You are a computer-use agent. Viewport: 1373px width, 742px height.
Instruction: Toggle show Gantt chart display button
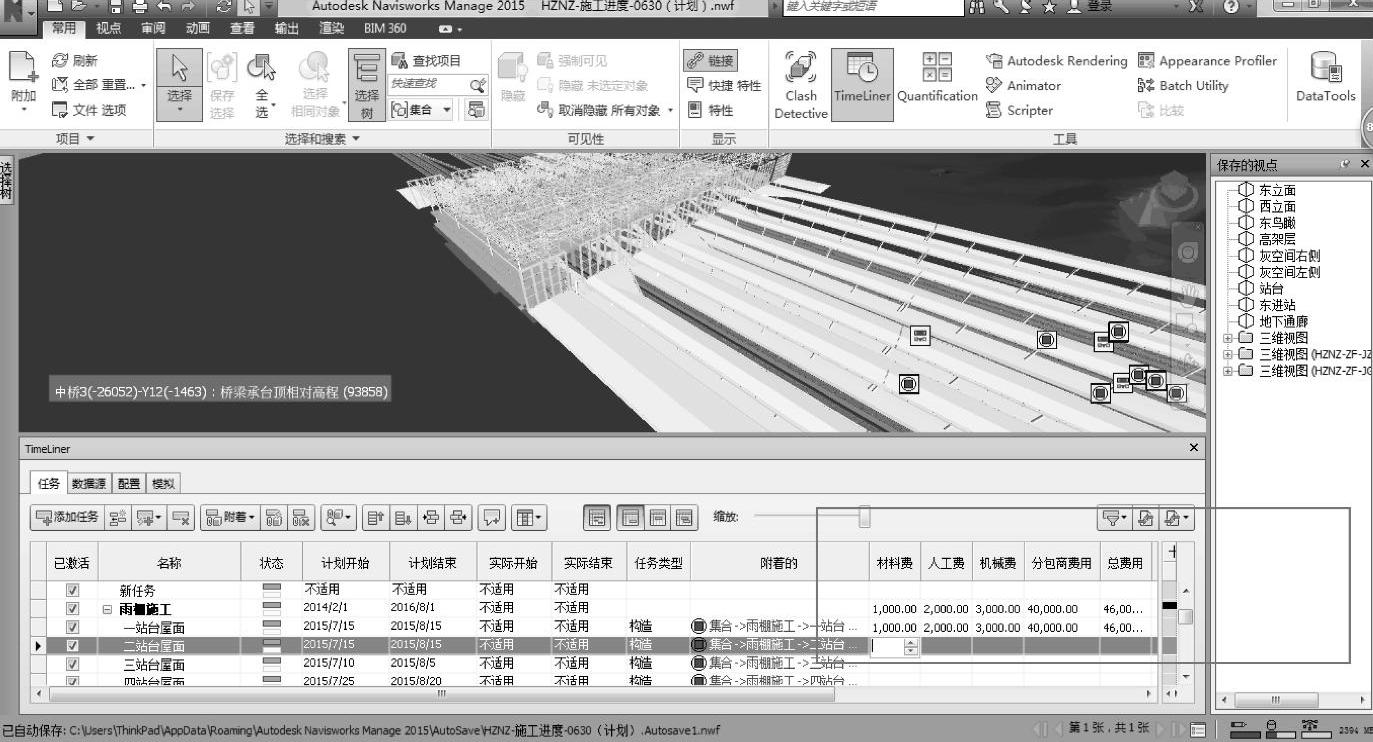[597, 518]
